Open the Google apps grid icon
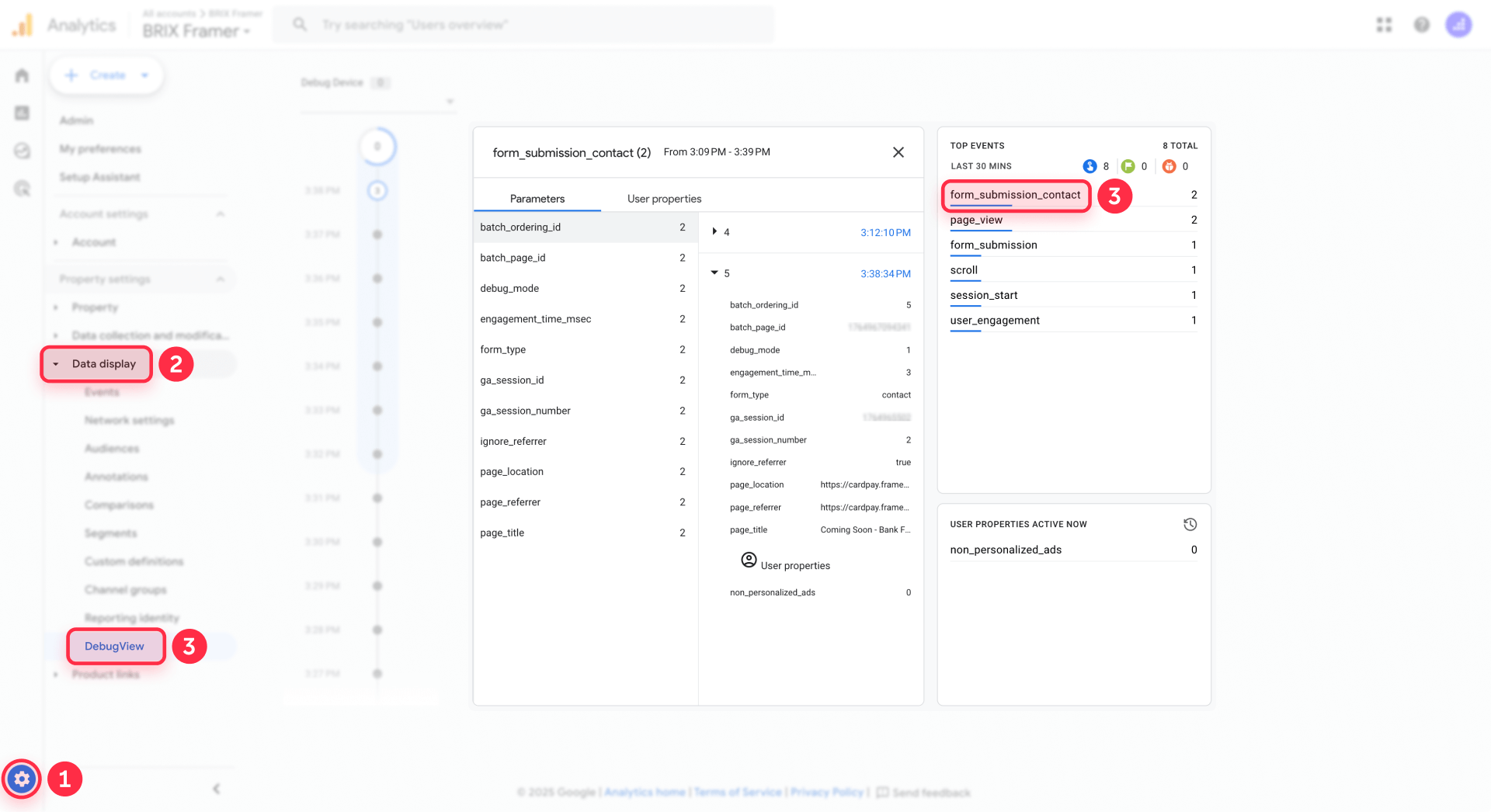 point(1384,25)
